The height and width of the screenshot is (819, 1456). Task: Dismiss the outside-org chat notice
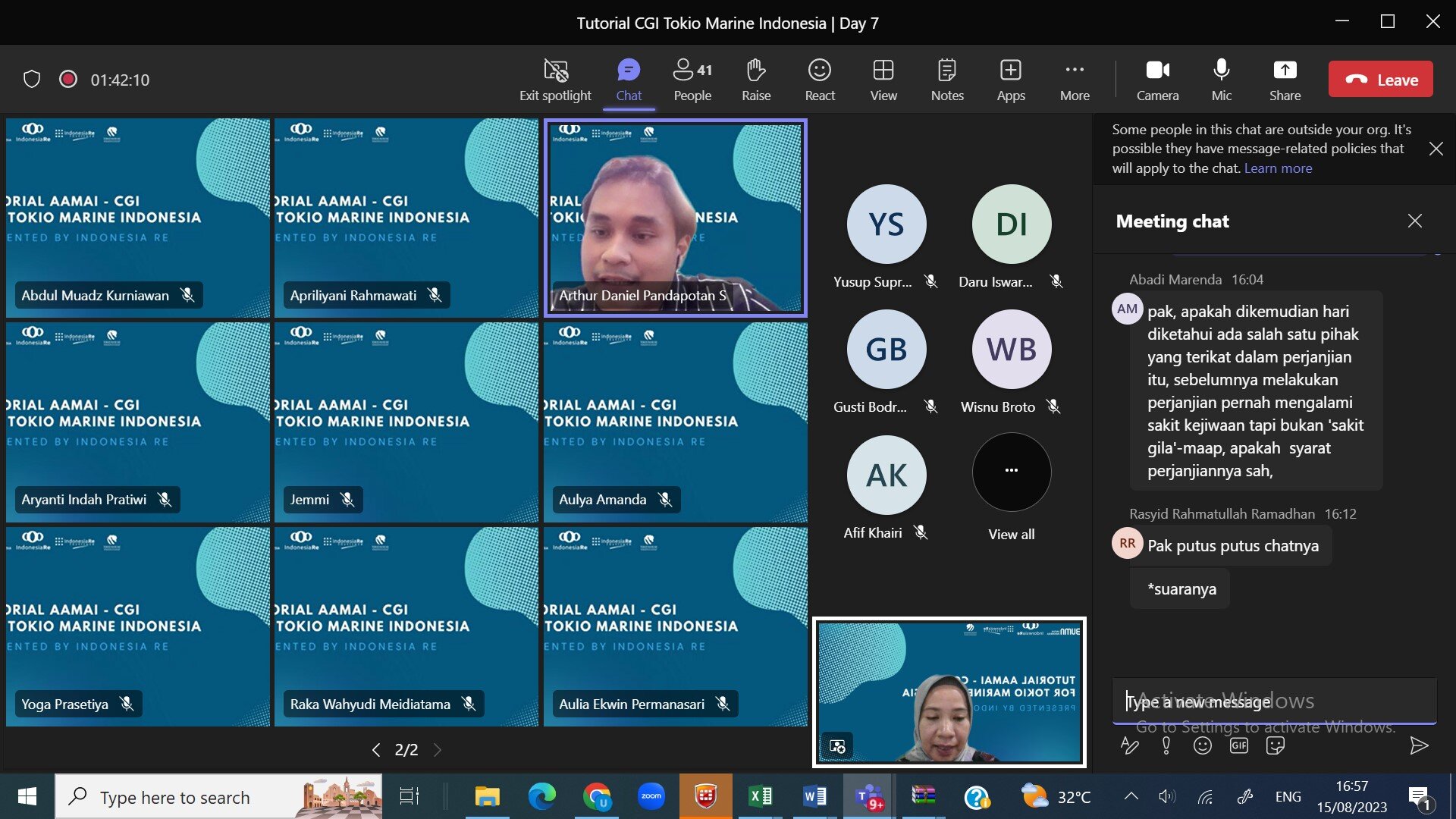pos(1436,149)
